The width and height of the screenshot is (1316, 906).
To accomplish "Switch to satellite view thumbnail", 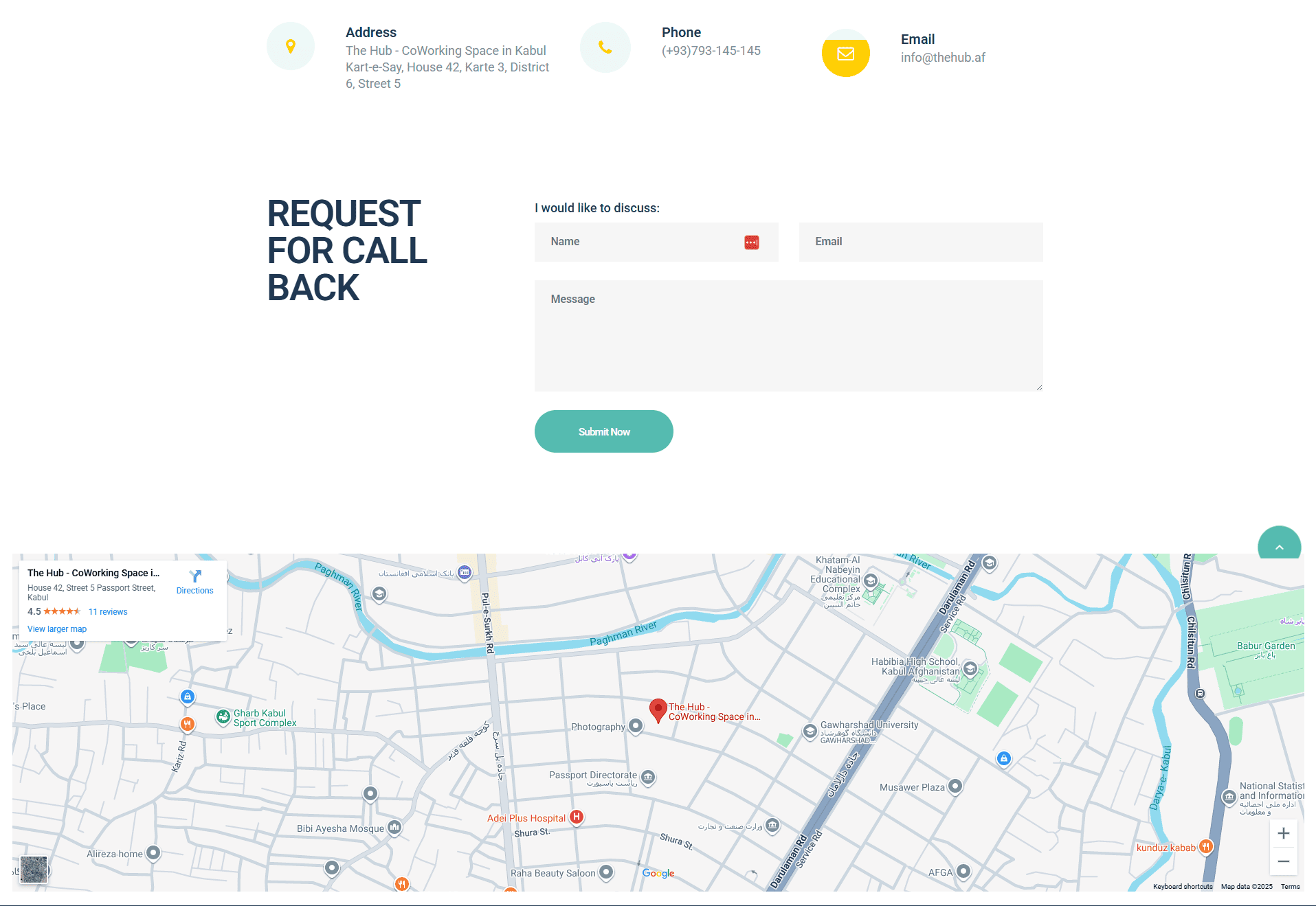I will tap(34, 869).
